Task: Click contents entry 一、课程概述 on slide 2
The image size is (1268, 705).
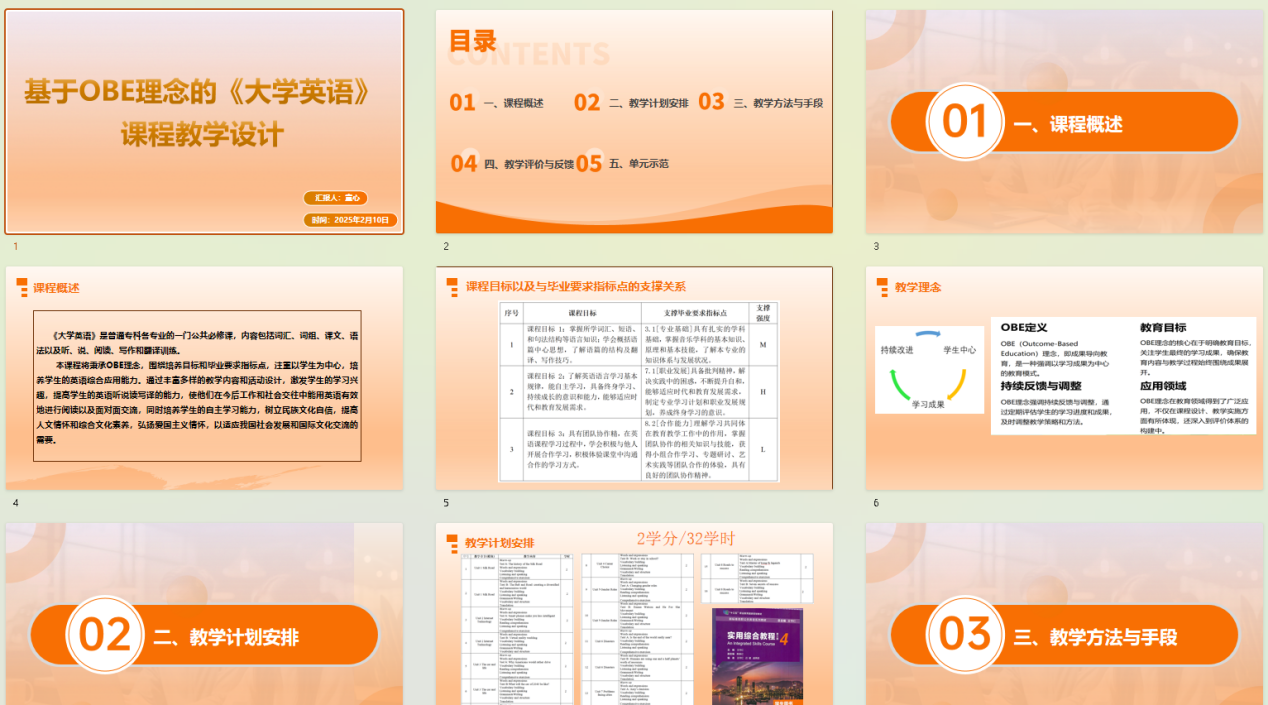Action: [513, 103]
